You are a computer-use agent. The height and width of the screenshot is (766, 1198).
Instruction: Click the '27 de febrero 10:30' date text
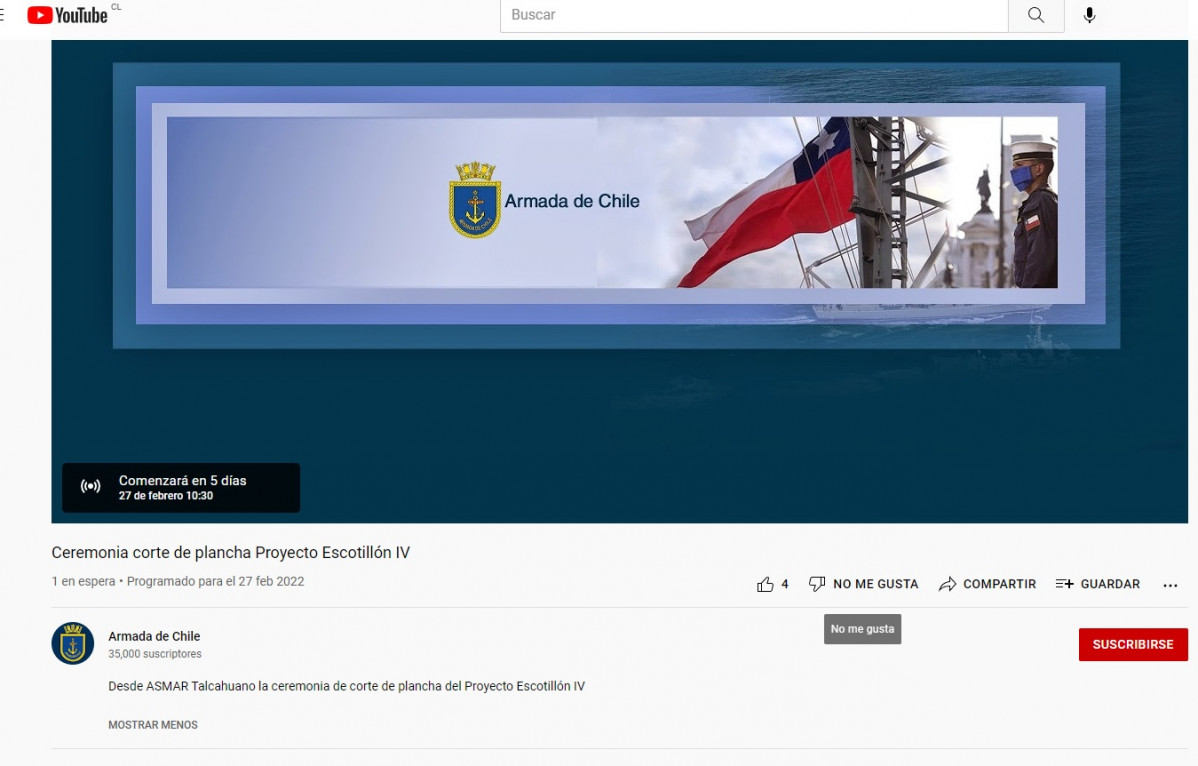[166, 496]
